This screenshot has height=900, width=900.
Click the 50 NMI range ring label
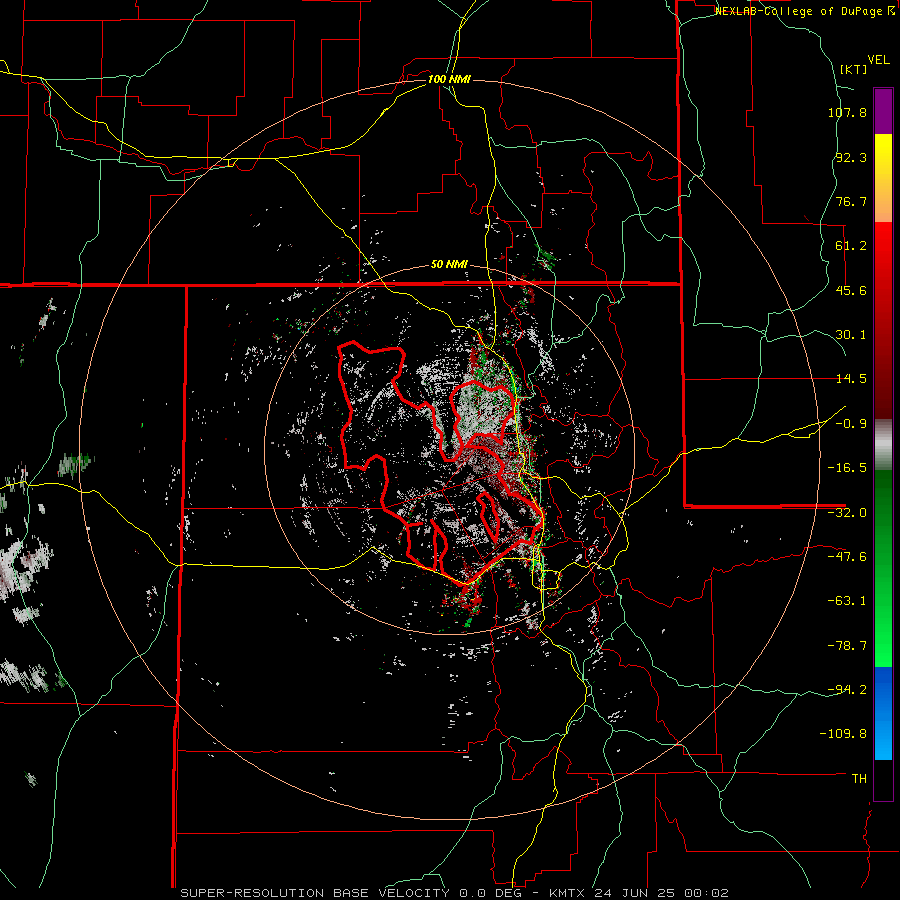pos(449,265)
